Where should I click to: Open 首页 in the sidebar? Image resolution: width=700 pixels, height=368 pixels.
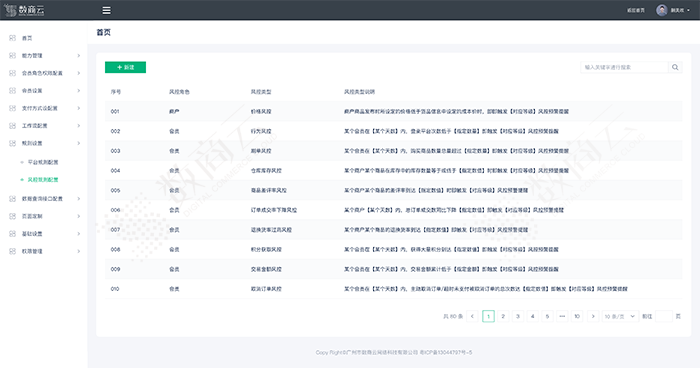pyautogui.click(x=27, y=38)
